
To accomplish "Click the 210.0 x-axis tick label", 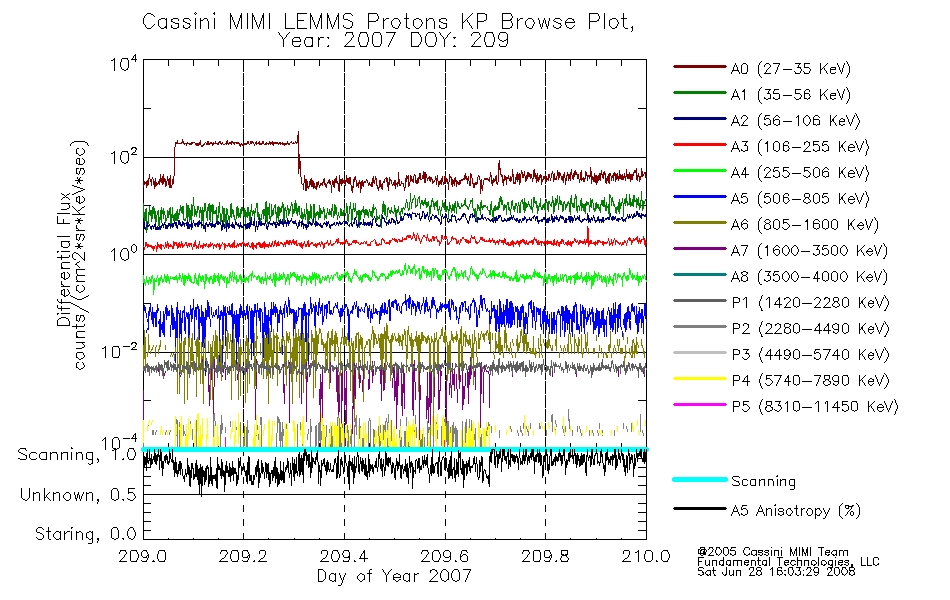I will pos(646,556).
